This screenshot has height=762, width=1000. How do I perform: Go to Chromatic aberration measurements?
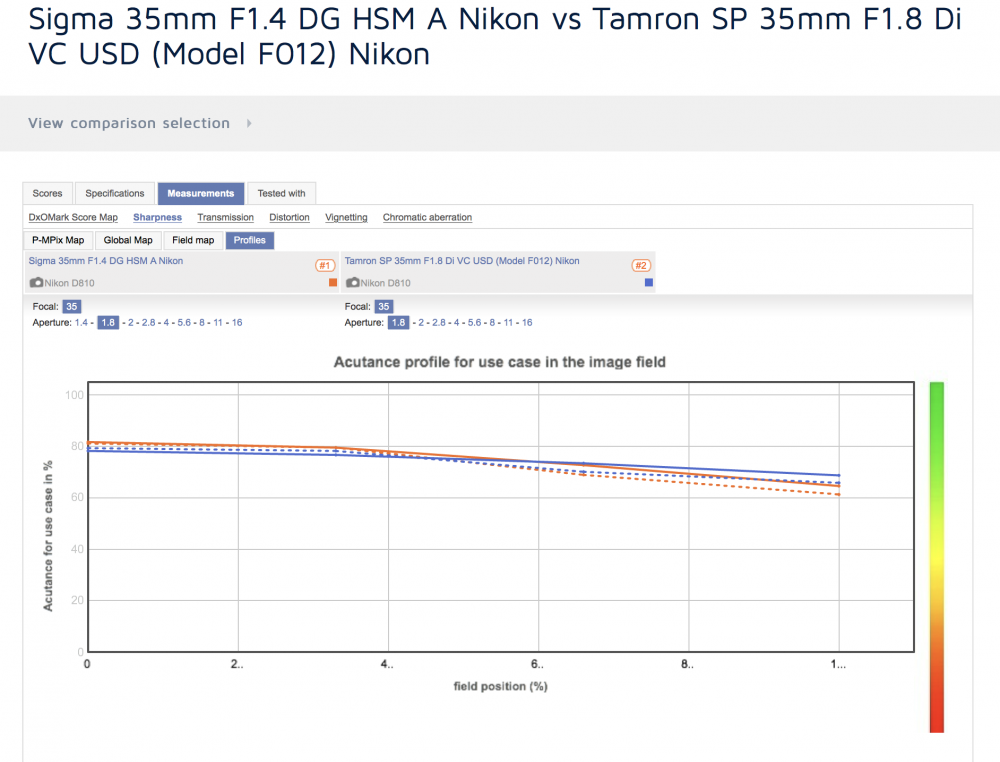tap(427, 217)
